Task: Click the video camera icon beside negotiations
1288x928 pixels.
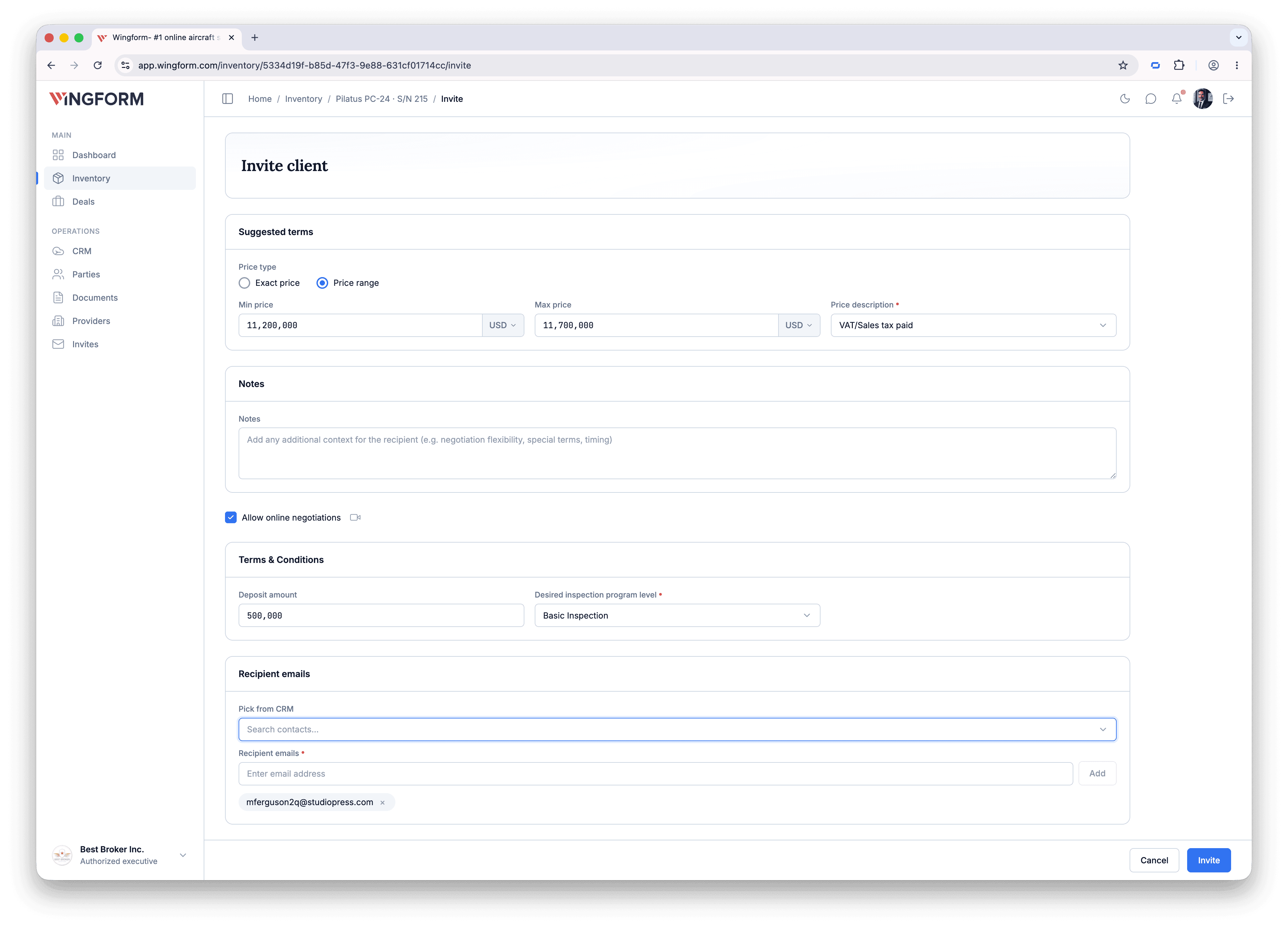Action: pyautogui.click(x=356, y=517)
